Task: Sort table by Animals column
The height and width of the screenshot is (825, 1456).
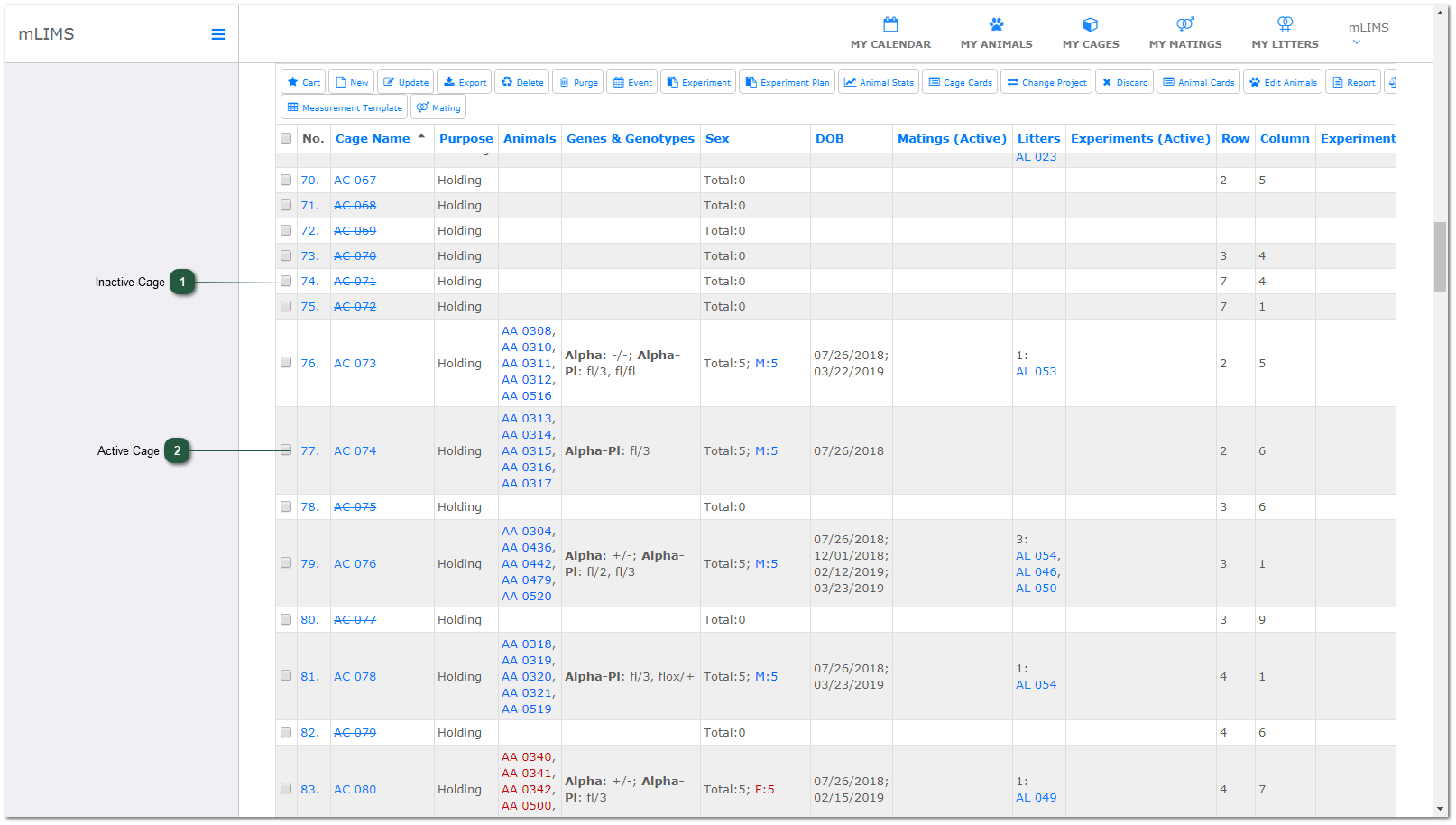Action: [530, 138]
